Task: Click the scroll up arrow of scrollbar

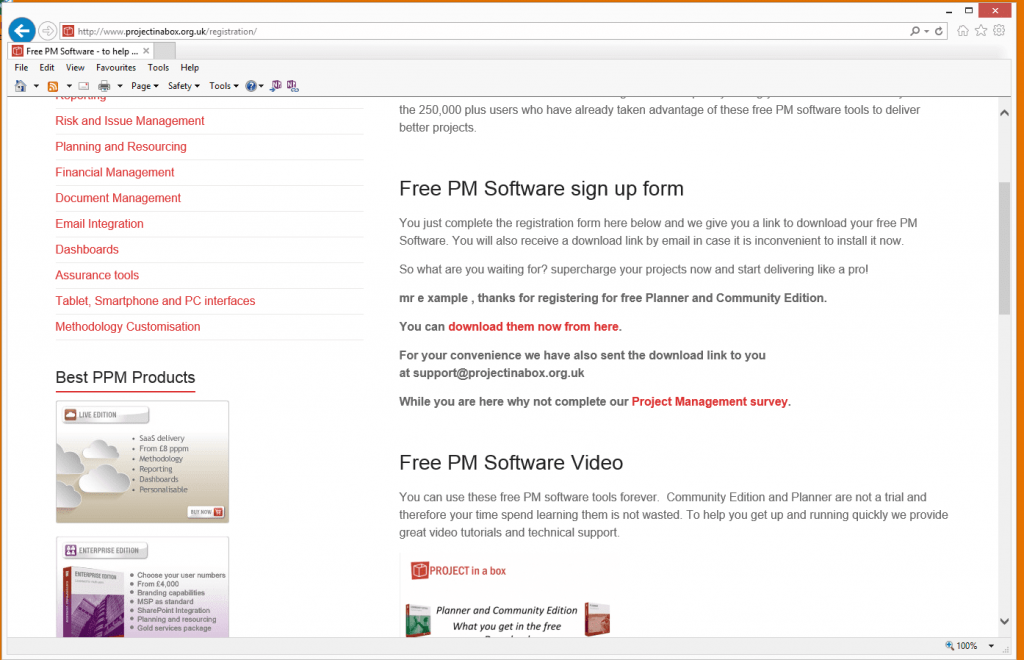Action: (1004, 113)
